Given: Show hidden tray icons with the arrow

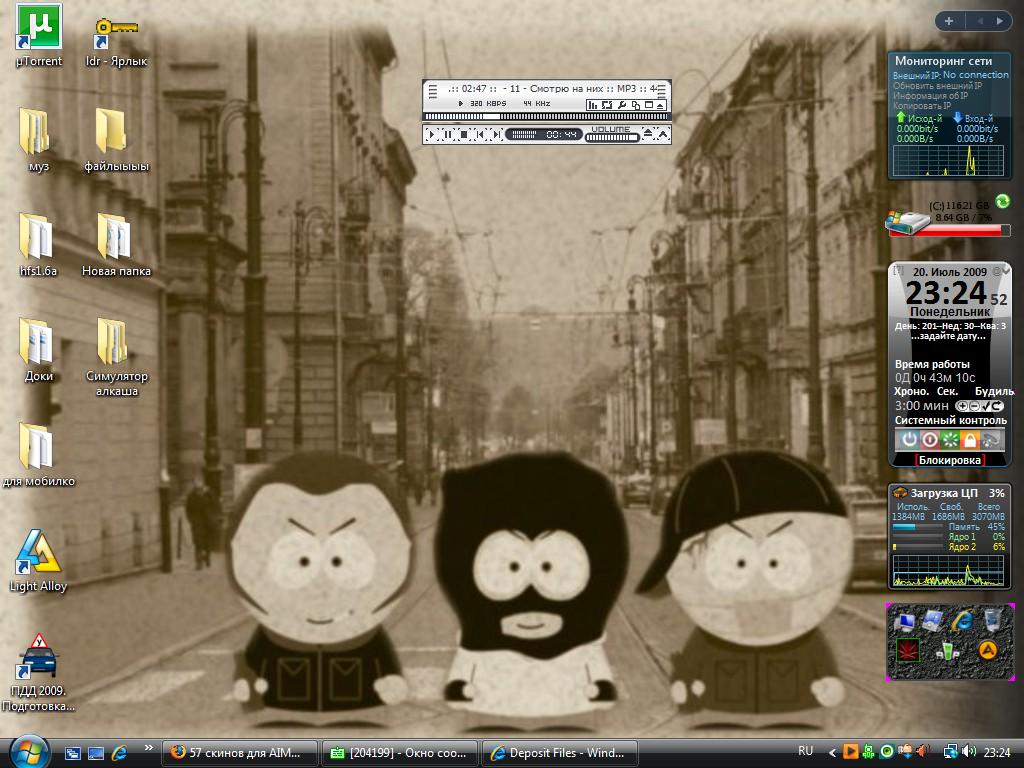Looking at the screenshot, I should pos(832,753).
